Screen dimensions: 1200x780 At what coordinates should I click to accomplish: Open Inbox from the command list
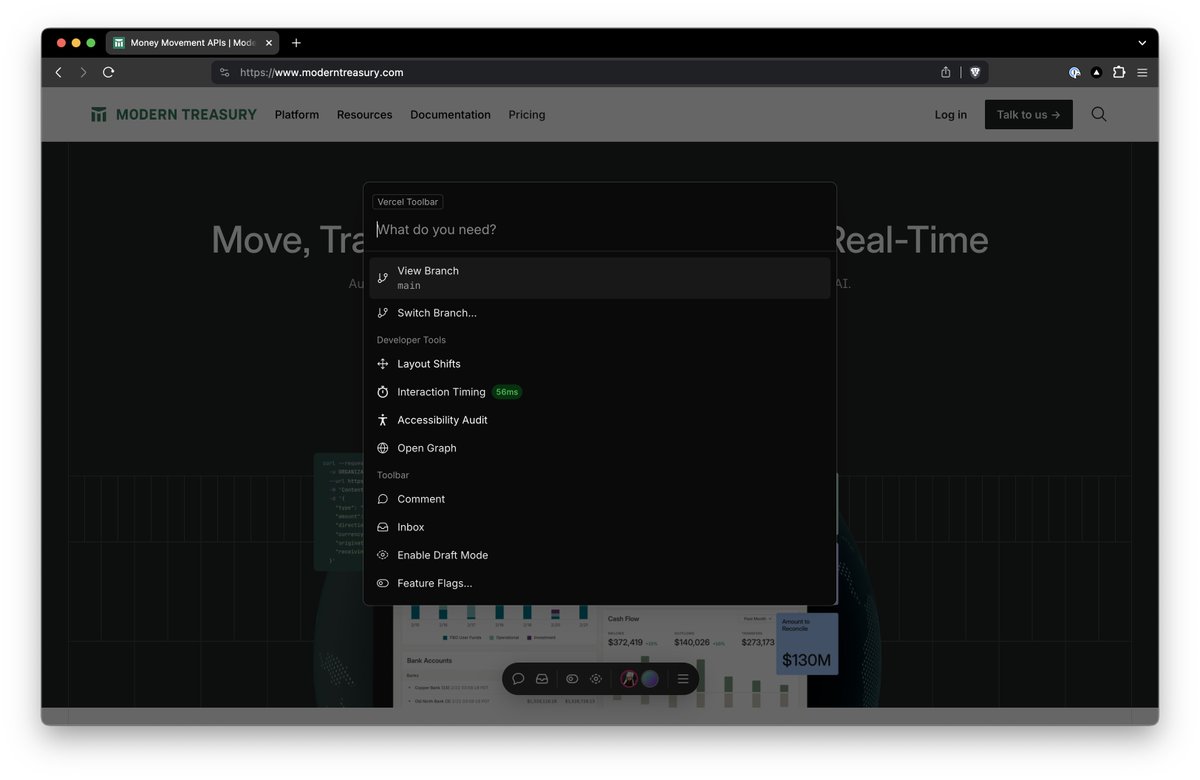pyautogui.click(x=600, y=527)
